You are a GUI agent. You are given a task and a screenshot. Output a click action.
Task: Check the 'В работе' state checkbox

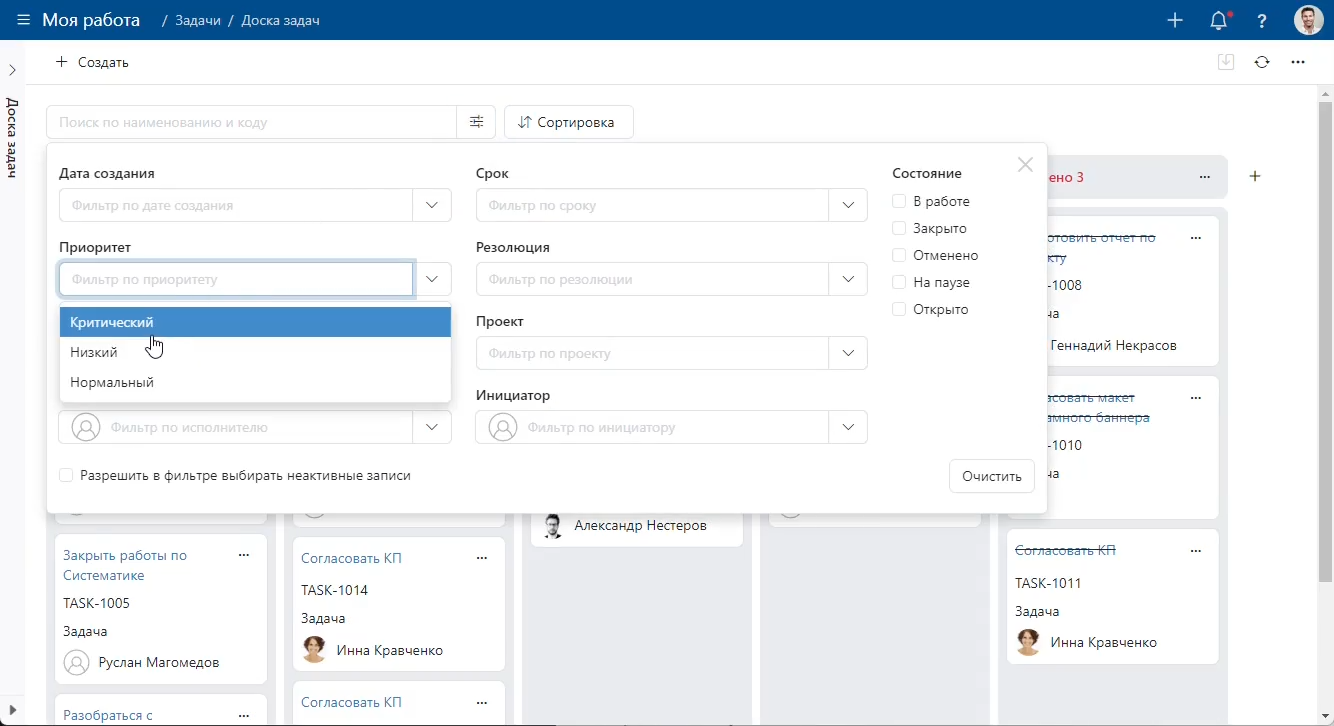(899, 201)
